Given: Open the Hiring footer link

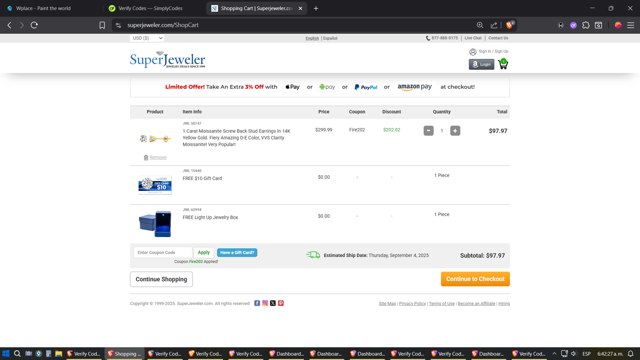Looking at the screenshot, I should tap(504, 304).
